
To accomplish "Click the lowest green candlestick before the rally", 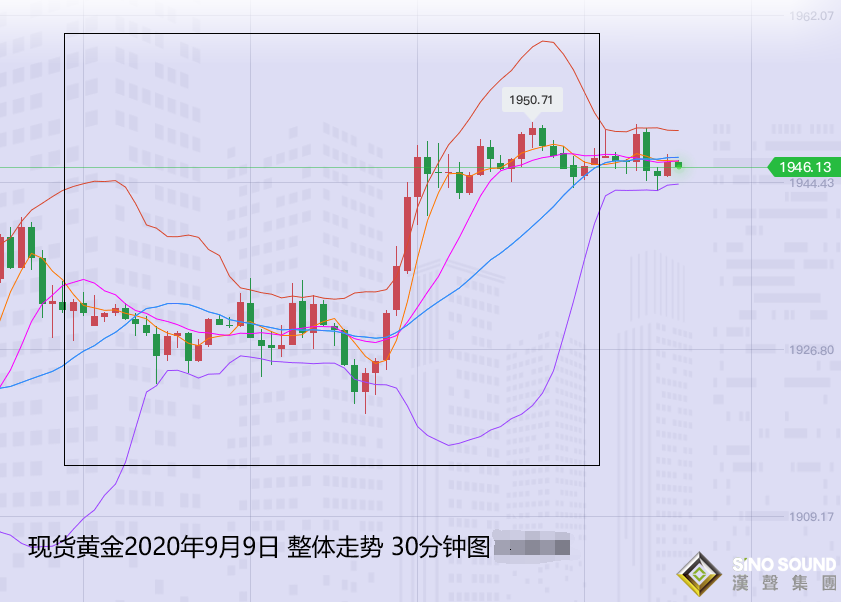I will (355, 377).
